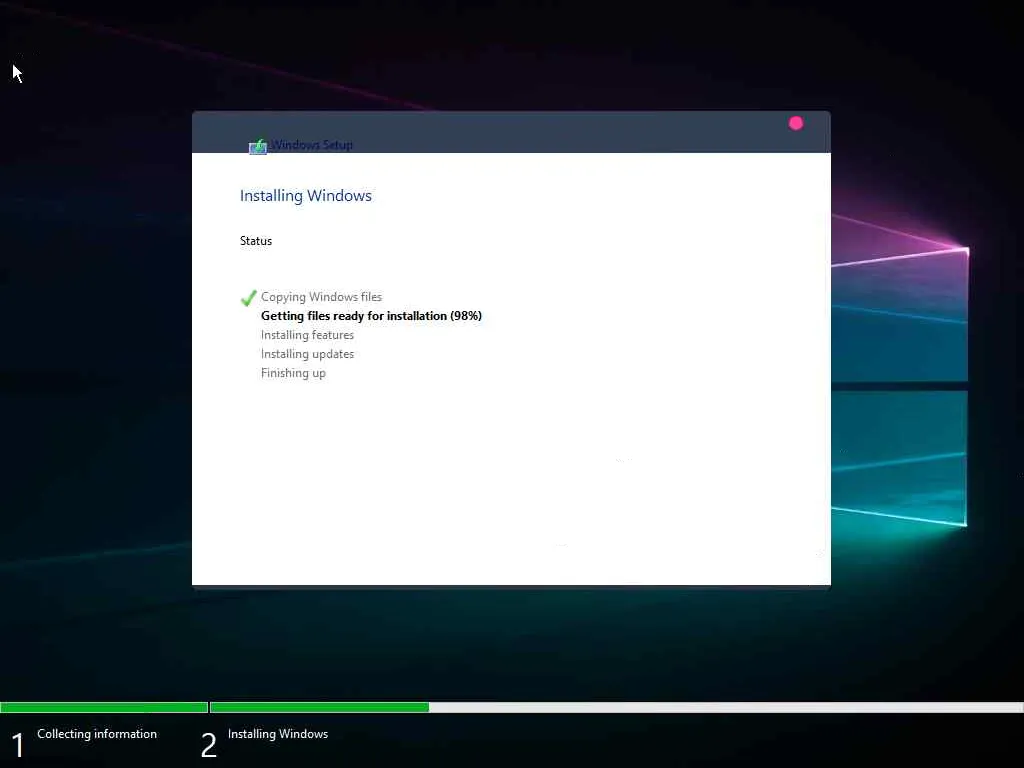Click the green checkmark beside Copying Windows files
The height and width of the screenshot is (768, 1024).
248,298
